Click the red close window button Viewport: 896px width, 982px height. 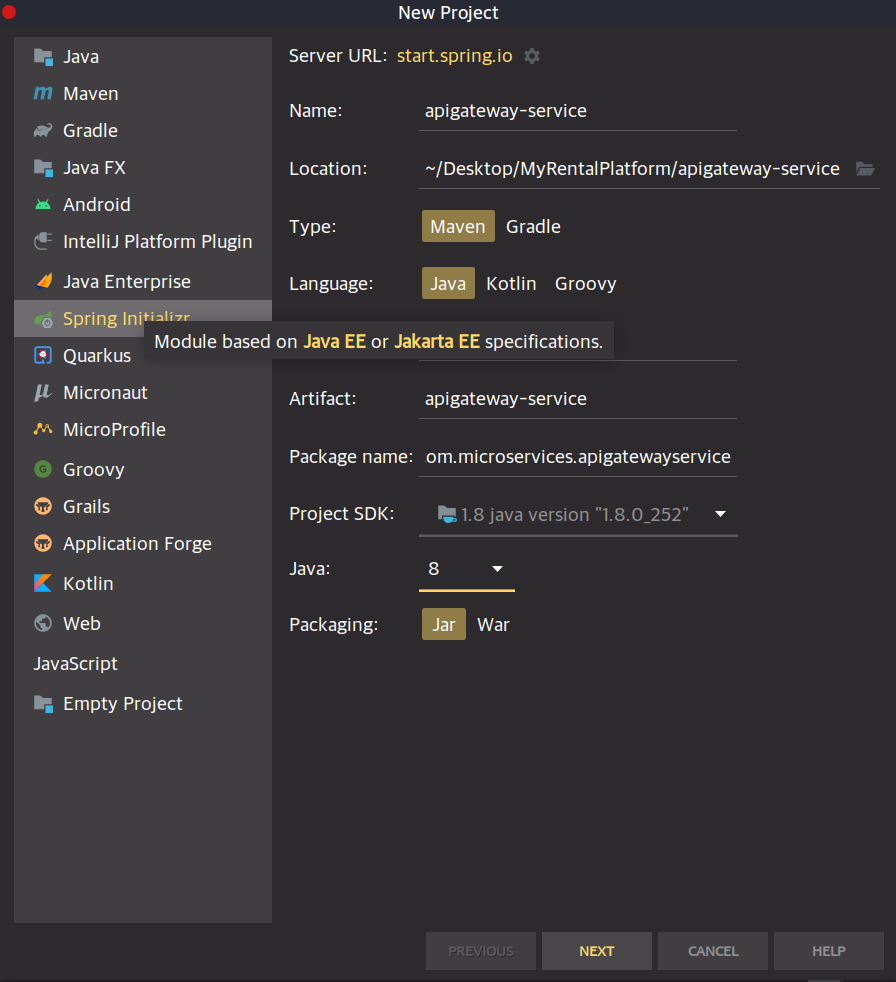9,12
